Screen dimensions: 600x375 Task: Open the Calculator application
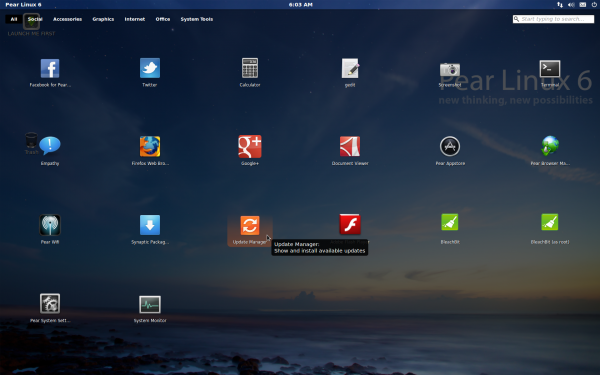(250, 68)
